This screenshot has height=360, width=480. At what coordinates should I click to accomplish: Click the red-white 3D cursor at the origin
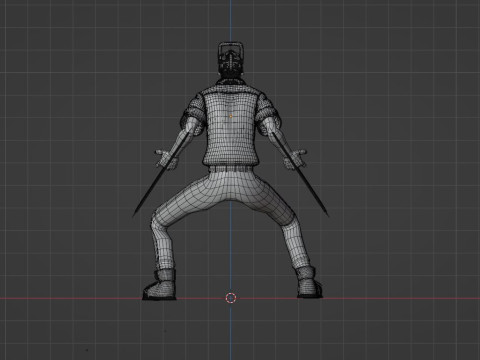231,298
